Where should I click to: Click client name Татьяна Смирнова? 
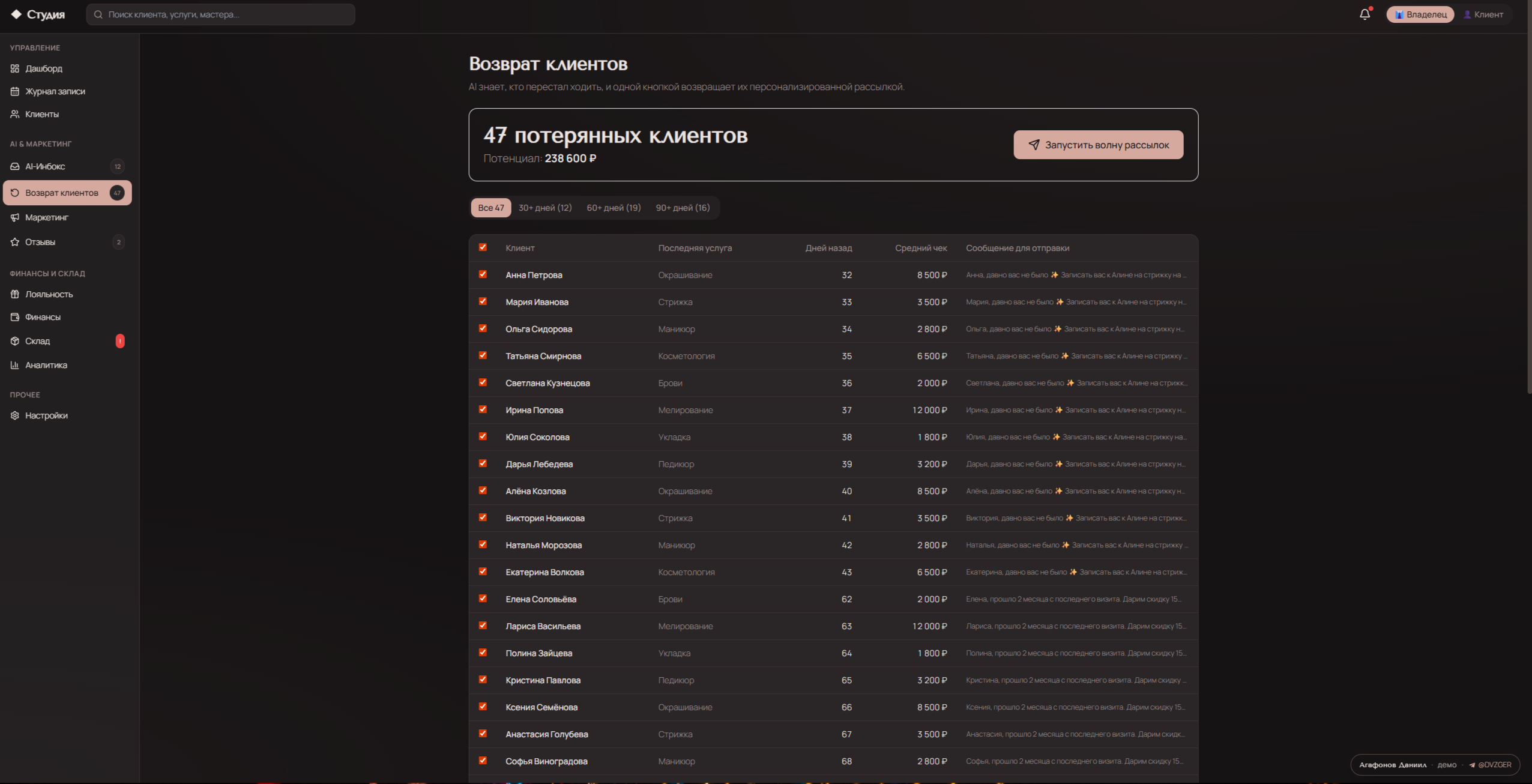[x=543, y=356]
